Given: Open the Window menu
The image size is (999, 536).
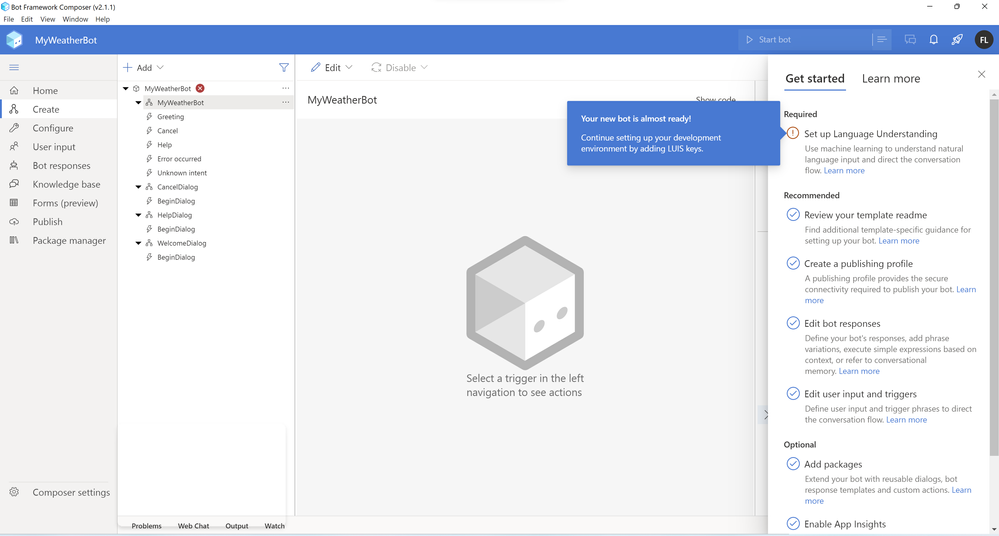Looking at the screenshot, I should [x=75, y=19].
